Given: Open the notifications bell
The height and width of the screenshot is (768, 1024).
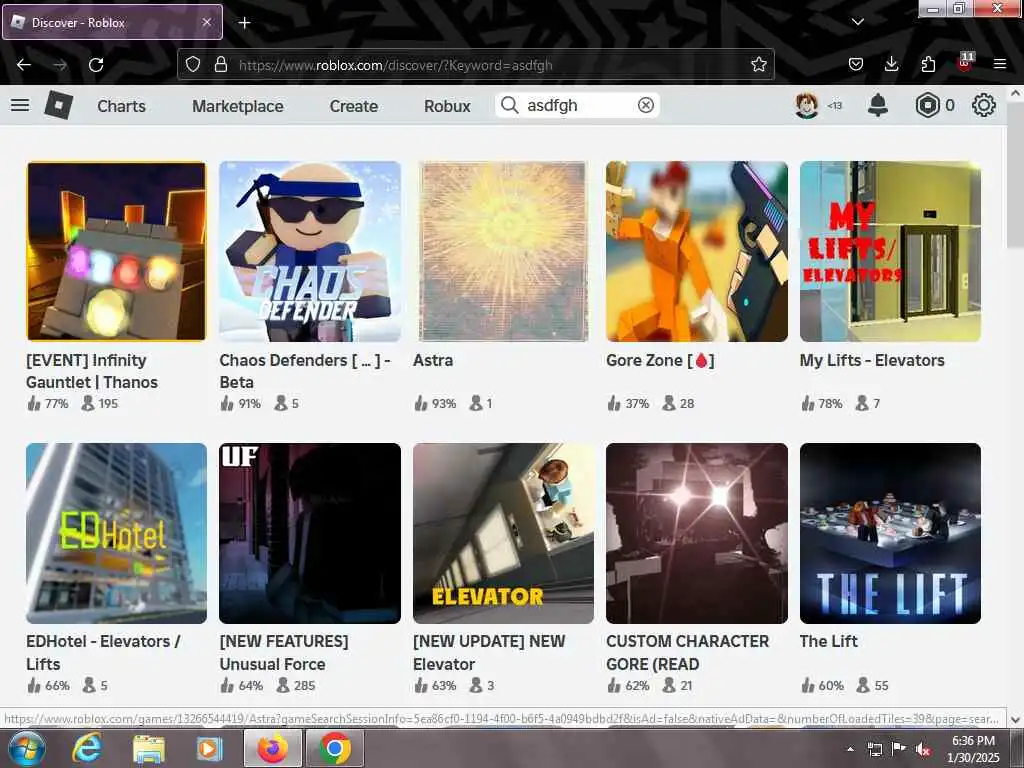Looking at the screenshot, I should [x=878, y=105].
